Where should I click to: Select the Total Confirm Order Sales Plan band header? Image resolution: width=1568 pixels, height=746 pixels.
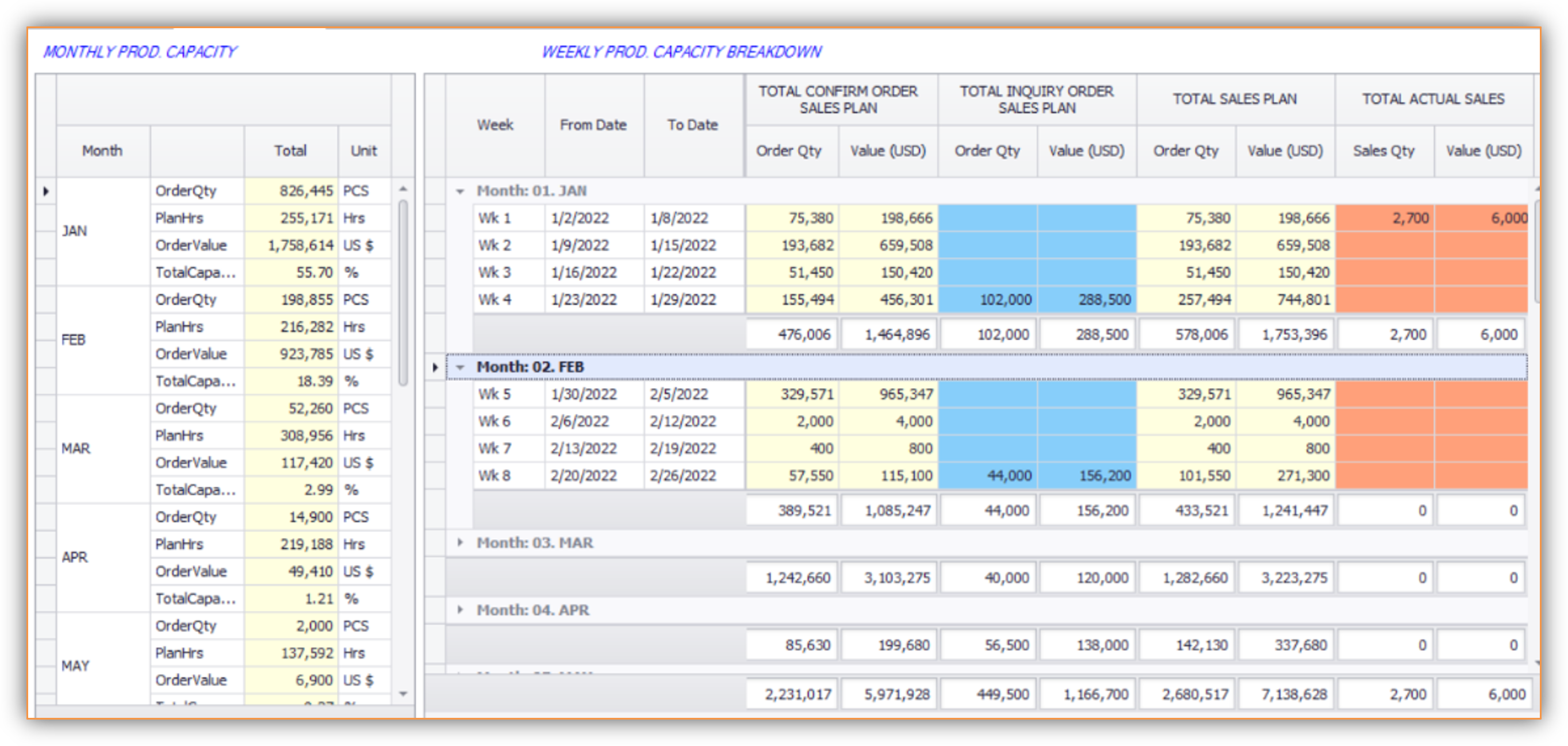(838, 100)
